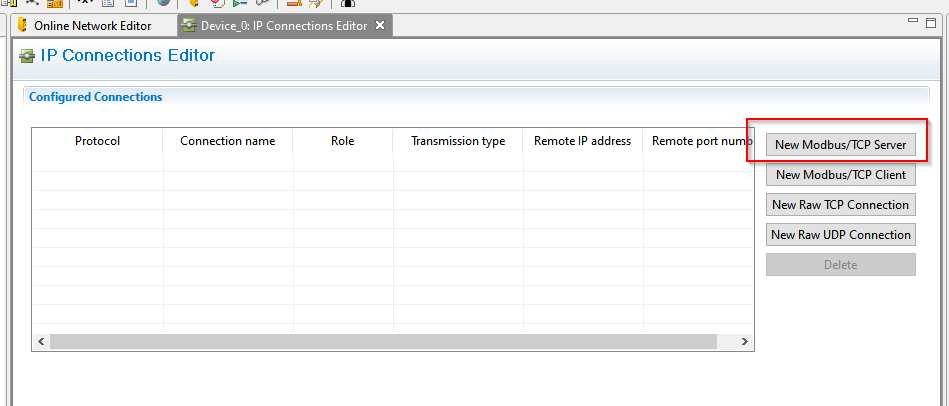Screen dimensions: 949x406
Task: Click the table's left scroll arrow
Action: [x=41, y=341]
